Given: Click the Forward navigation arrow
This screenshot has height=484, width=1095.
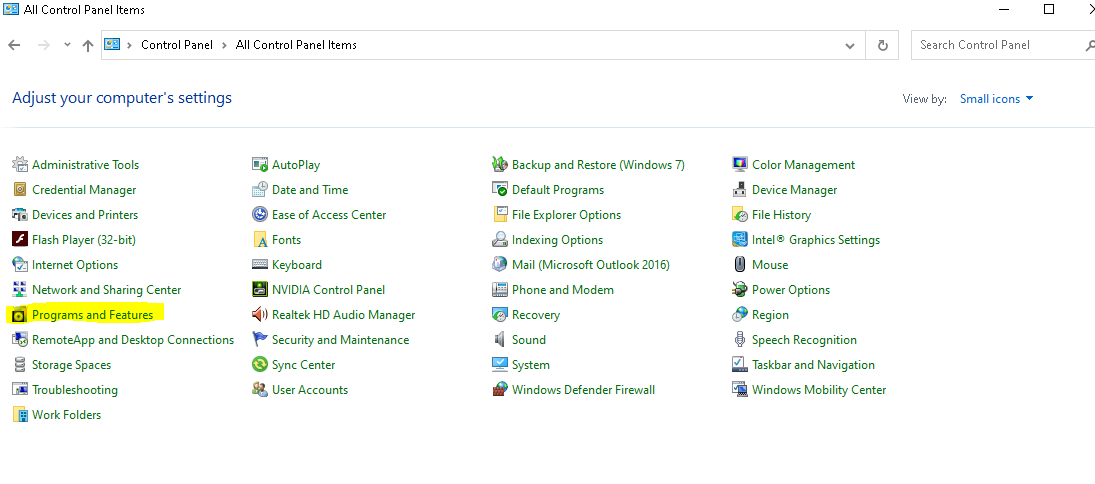Looking at the screenshot, I should [x=43, y=45].
